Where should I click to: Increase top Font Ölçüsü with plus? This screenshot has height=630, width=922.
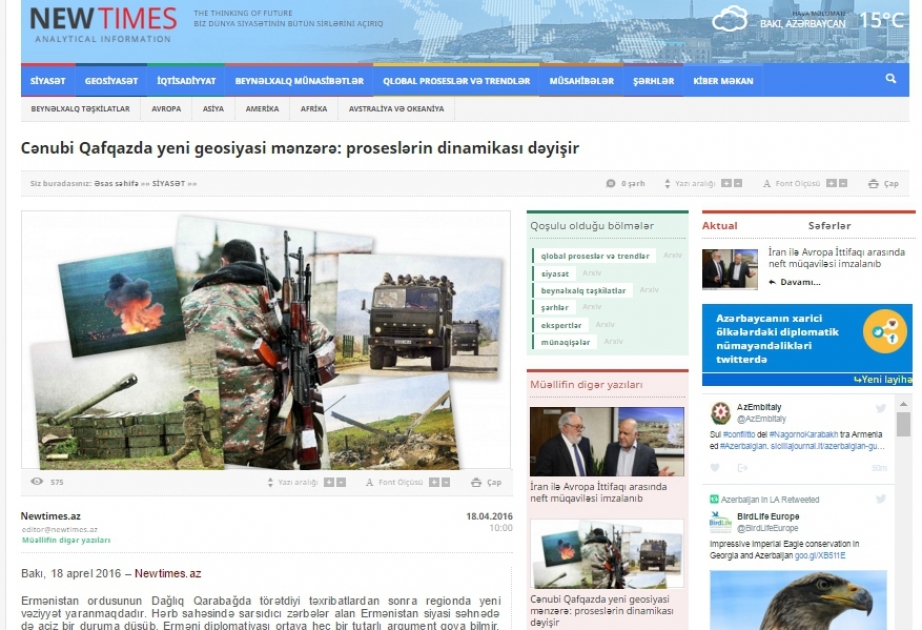[x=831, y=184]
